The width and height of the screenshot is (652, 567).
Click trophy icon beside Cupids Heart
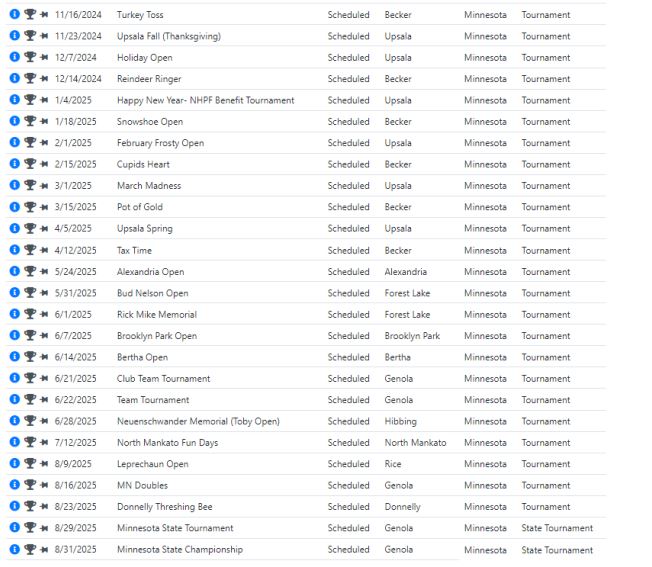click(30, 165)
